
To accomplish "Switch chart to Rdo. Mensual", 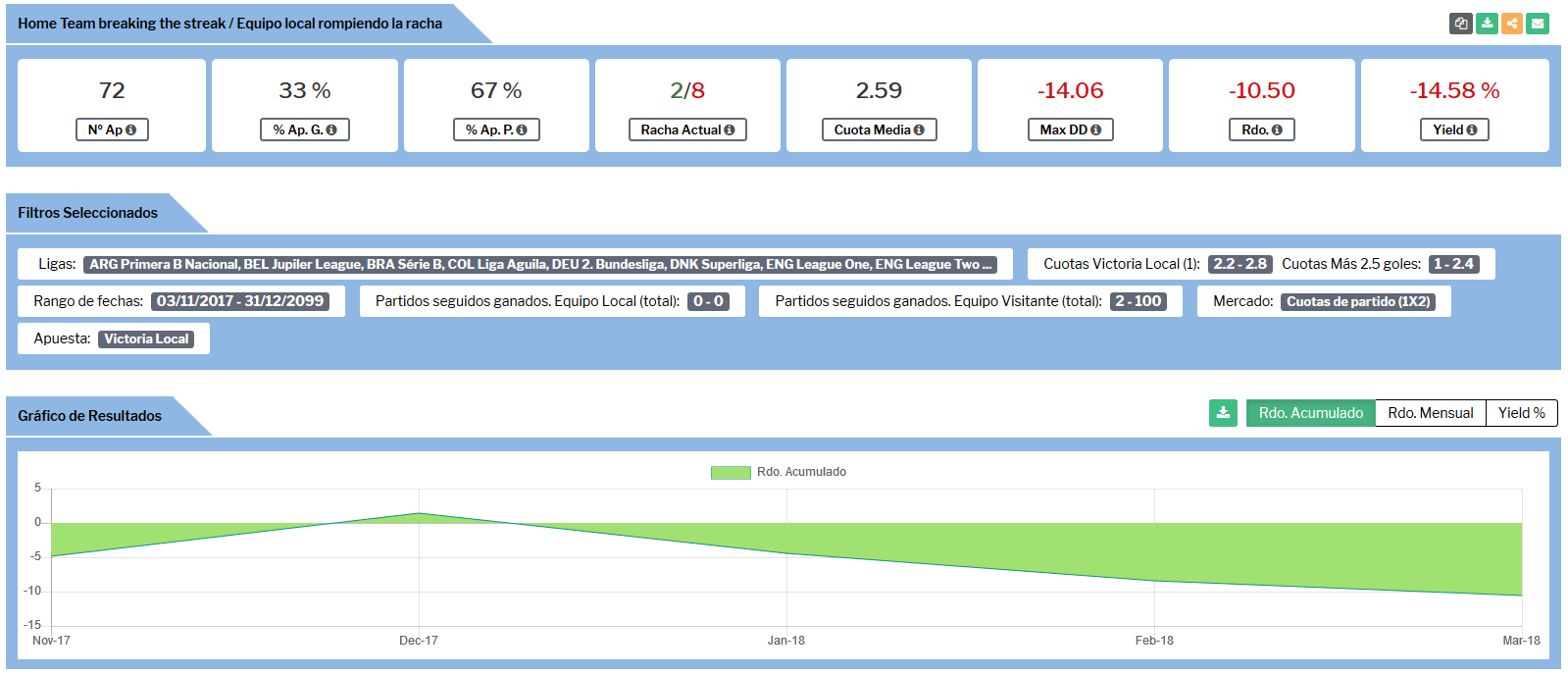I will [x=1430, y=413].
